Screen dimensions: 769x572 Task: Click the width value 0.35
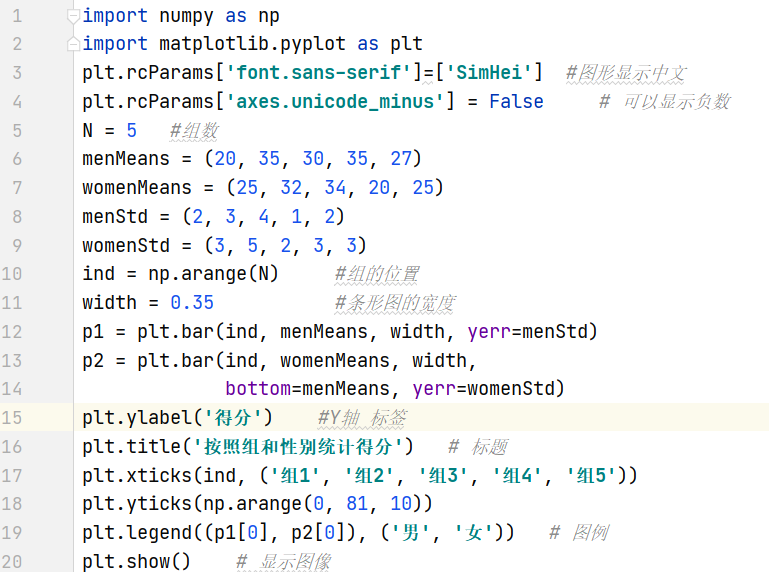192,303
